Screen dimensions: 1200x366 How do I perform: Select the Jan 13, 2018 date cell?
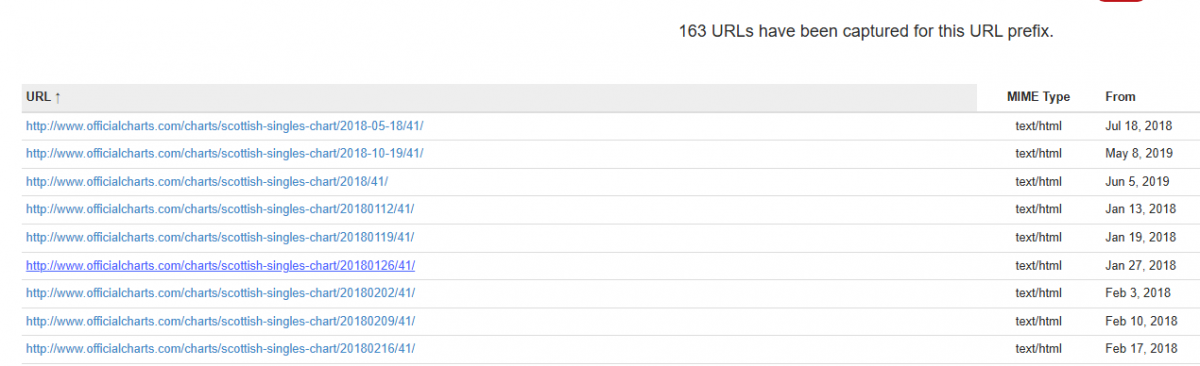[1140, 209]
